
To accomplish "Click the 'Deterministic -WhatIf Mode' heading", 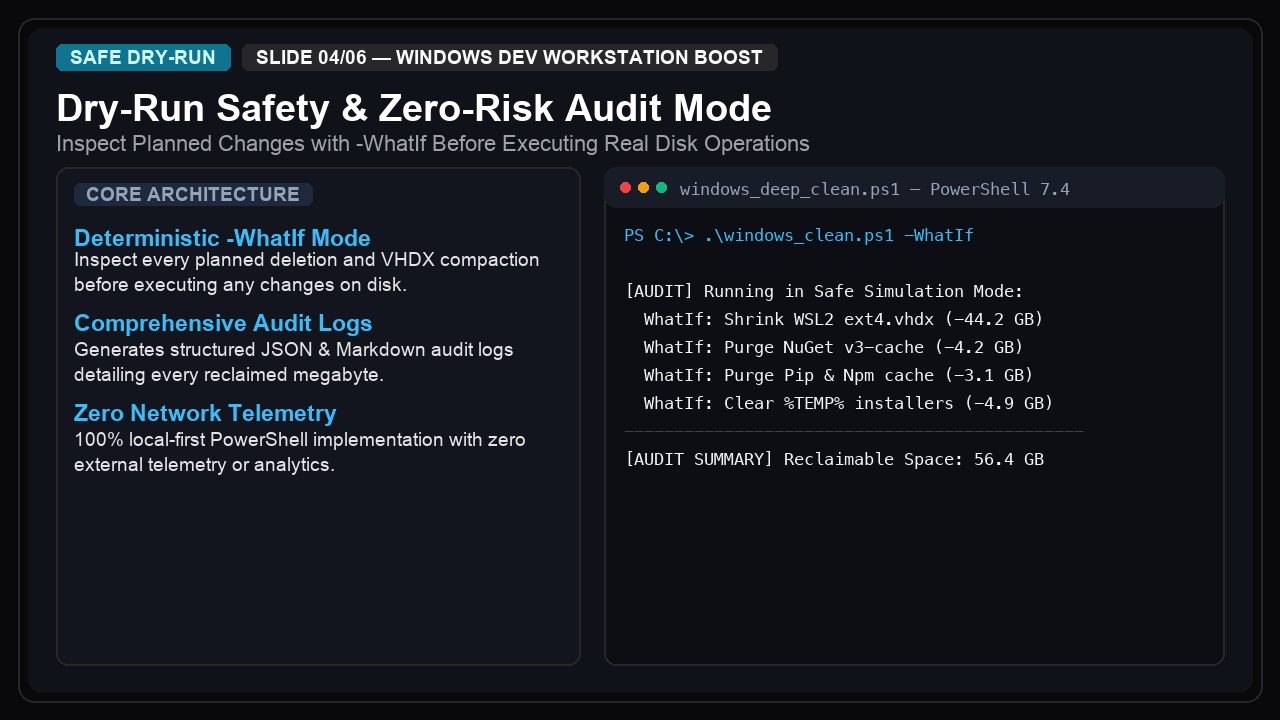I will [x=222, y=238].
